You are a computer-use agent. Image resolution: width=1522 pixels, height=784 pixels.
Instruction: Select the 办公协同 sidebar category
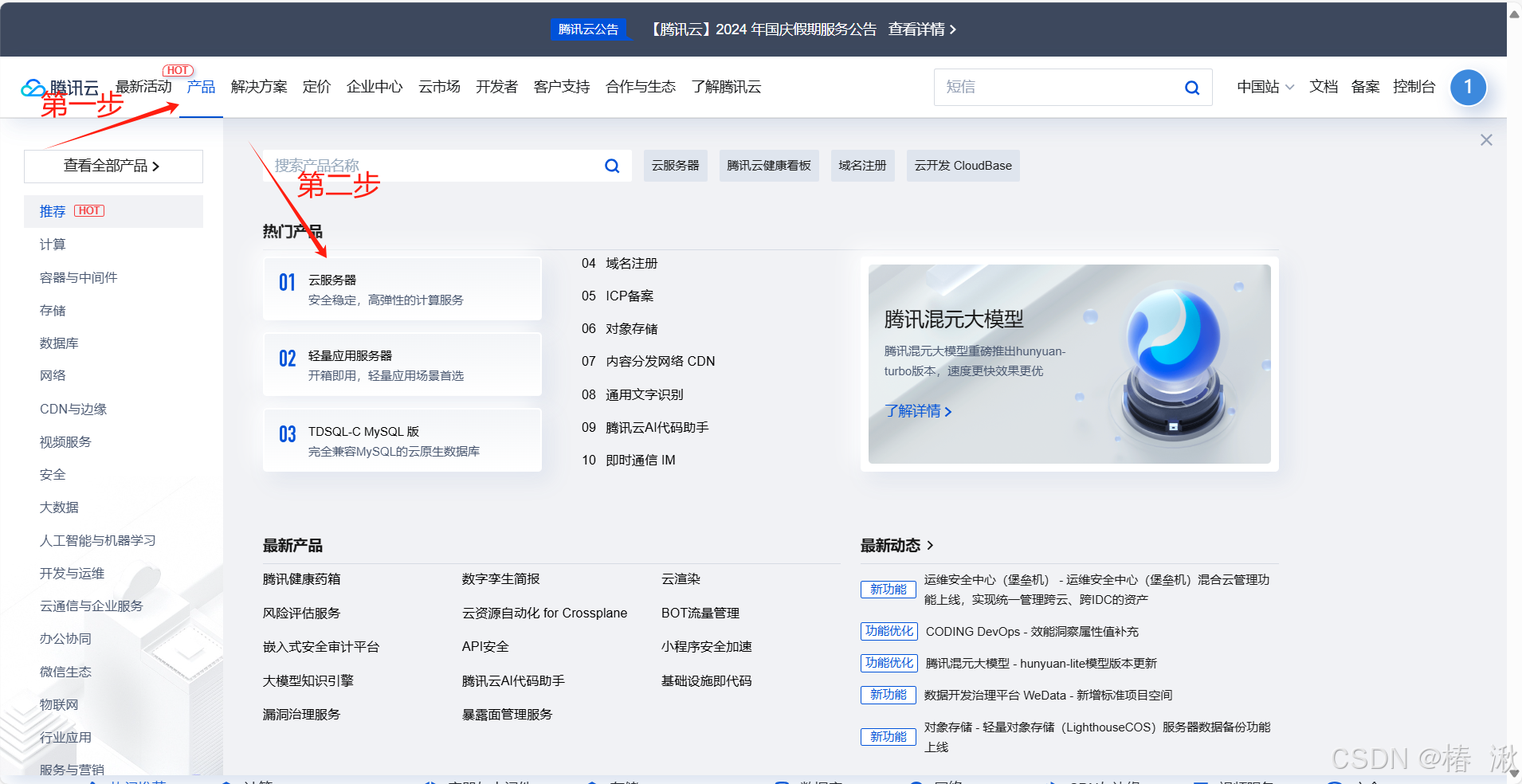65,639
